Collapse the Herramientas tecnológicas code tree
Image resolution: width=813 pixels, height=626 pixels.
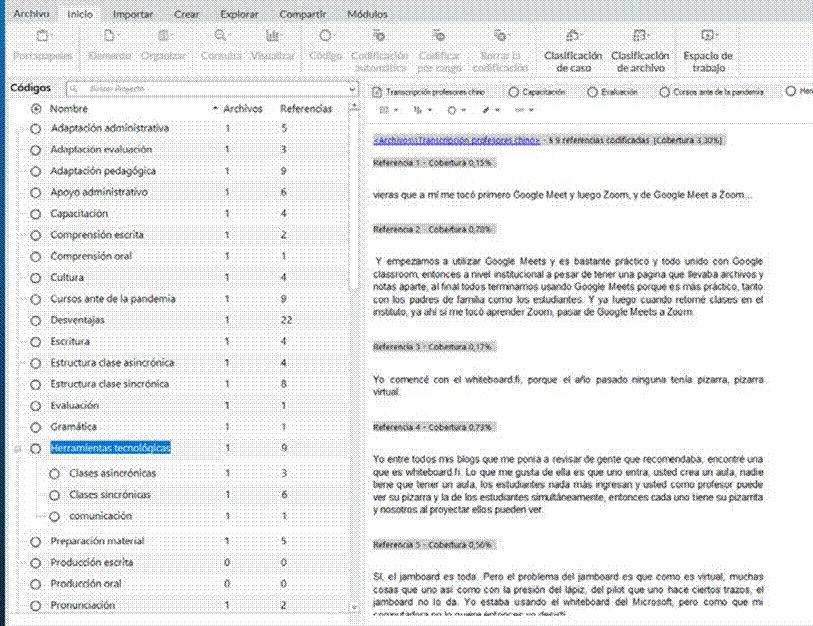tap(17, 448)
